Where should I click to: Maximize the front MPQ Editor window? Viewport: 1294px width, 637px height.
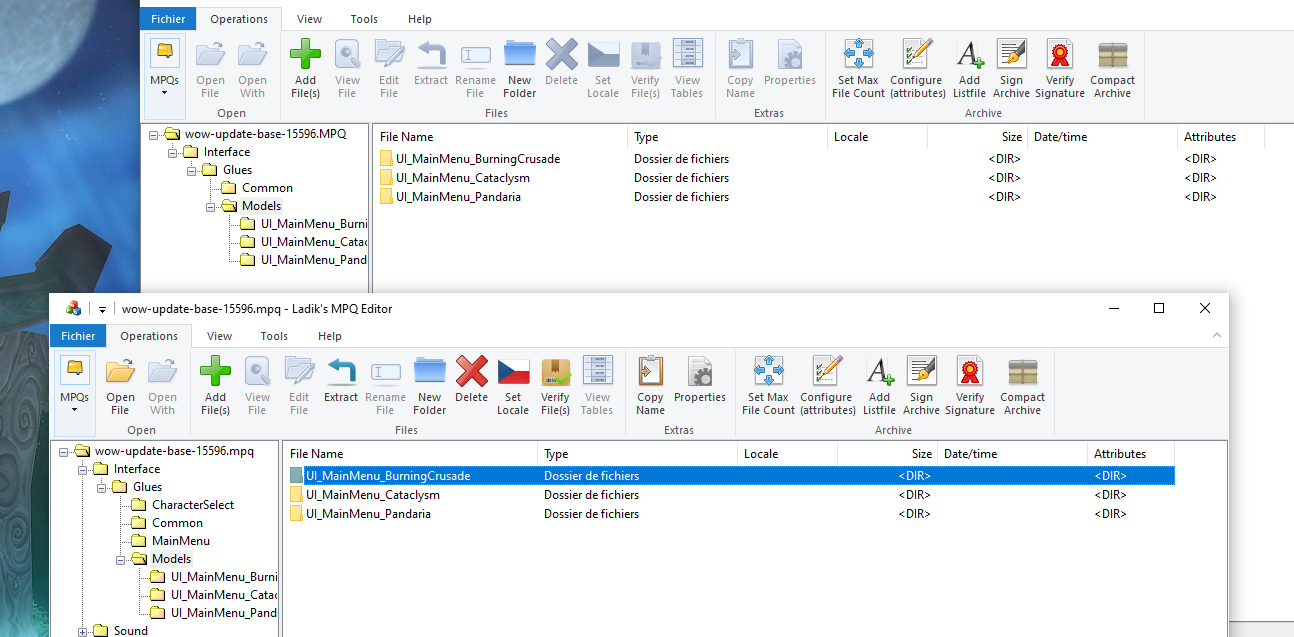click(x=1159, y=308)
